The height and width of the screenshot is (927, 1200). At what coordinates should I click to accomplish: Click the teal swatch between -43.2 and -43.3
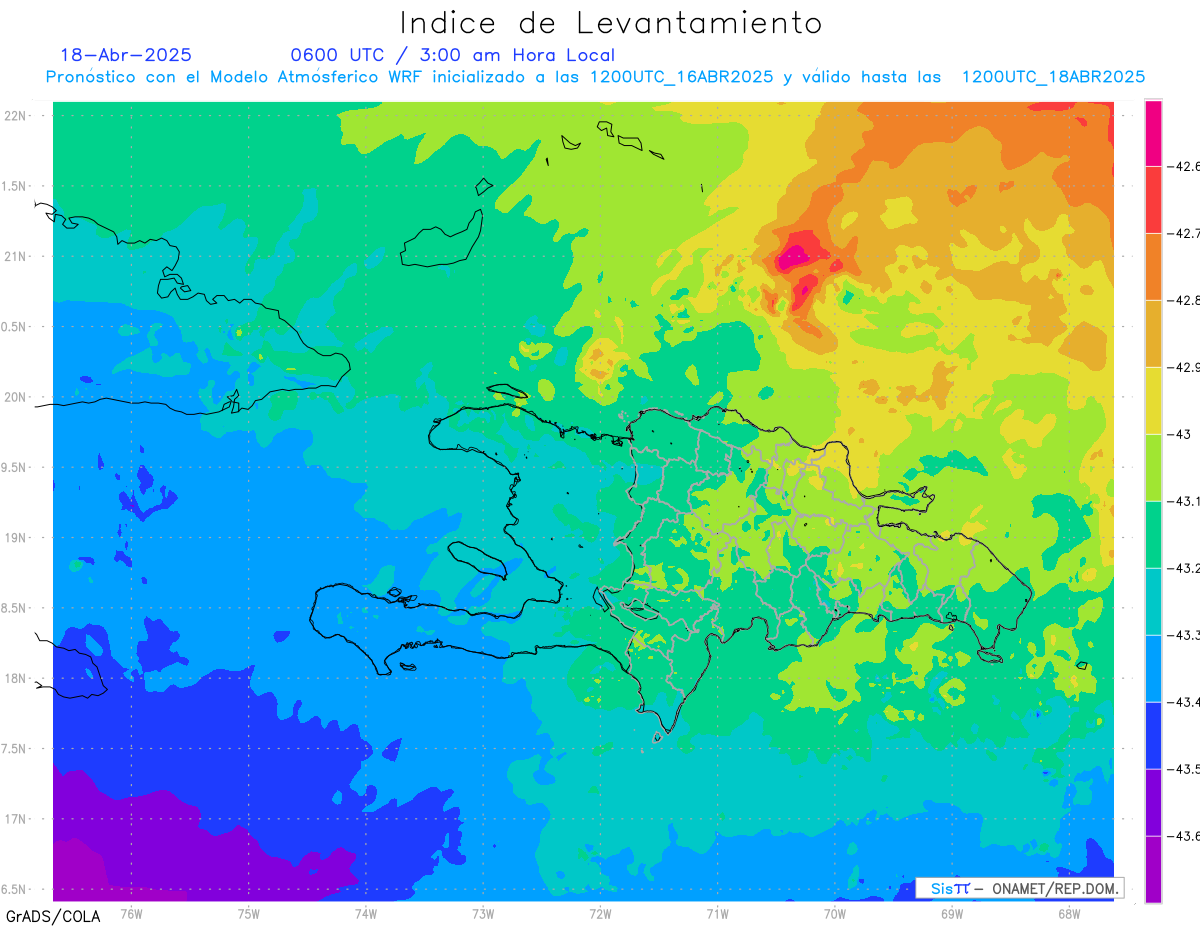pos(1153,601)
